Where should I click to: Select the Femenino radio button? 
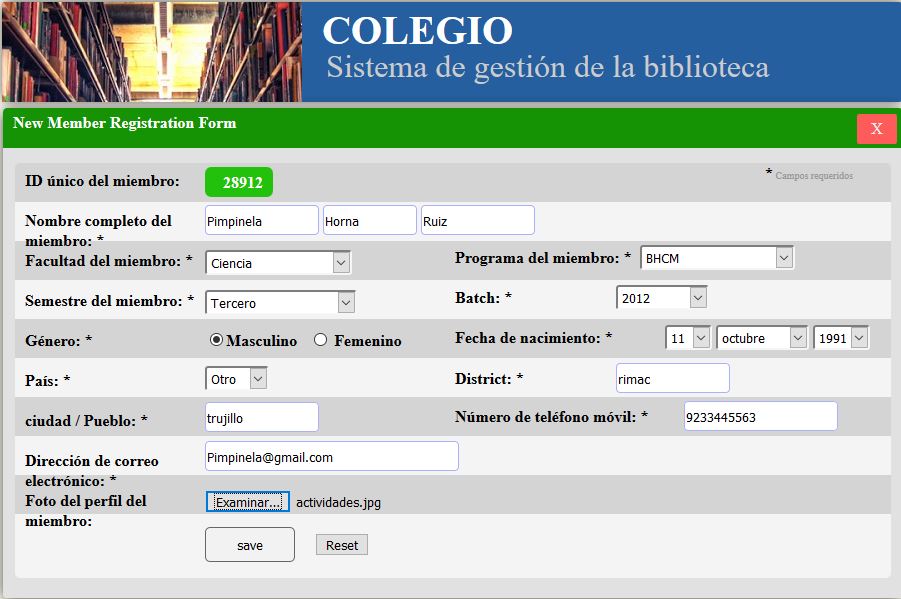(319, 340)
